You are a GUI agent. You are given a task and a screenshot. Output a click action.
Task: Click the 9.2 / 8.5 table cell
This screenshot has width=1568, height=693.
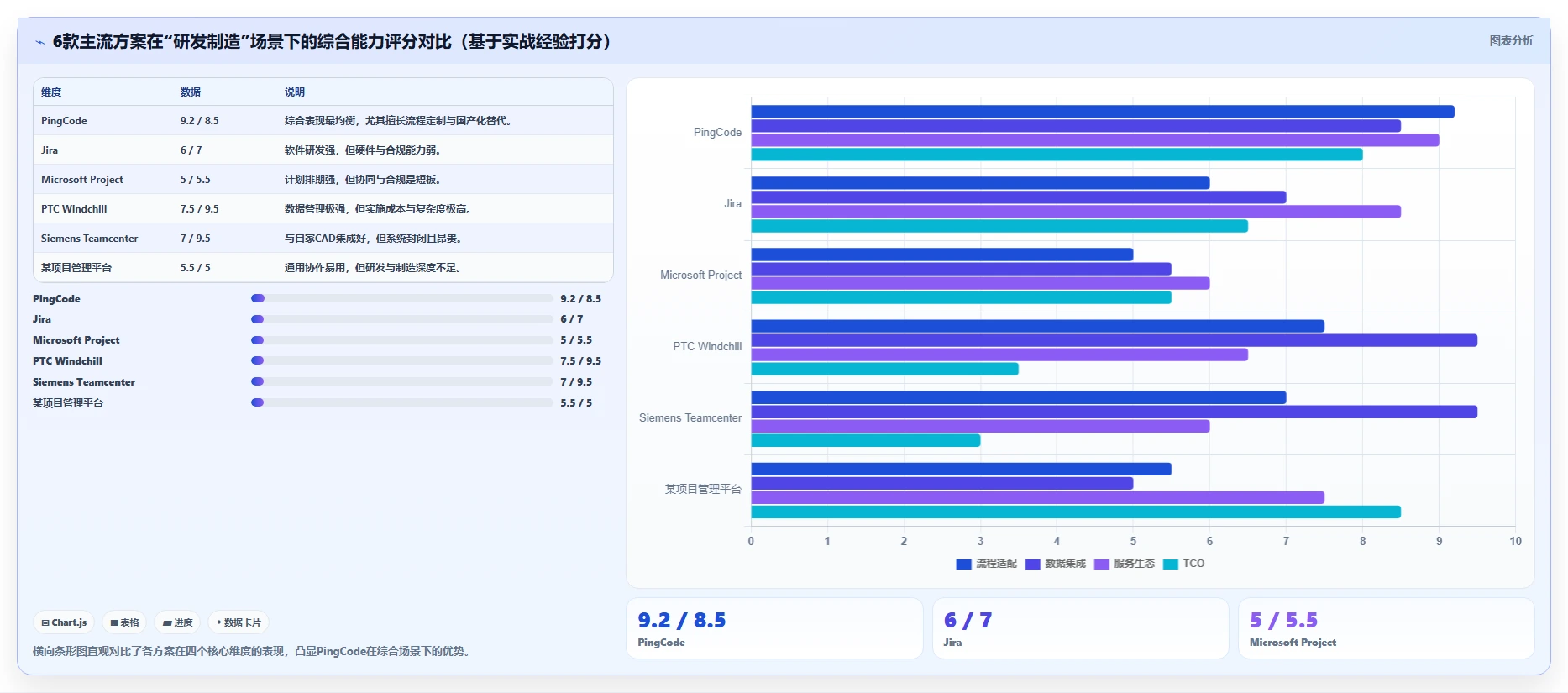point(199,121)
